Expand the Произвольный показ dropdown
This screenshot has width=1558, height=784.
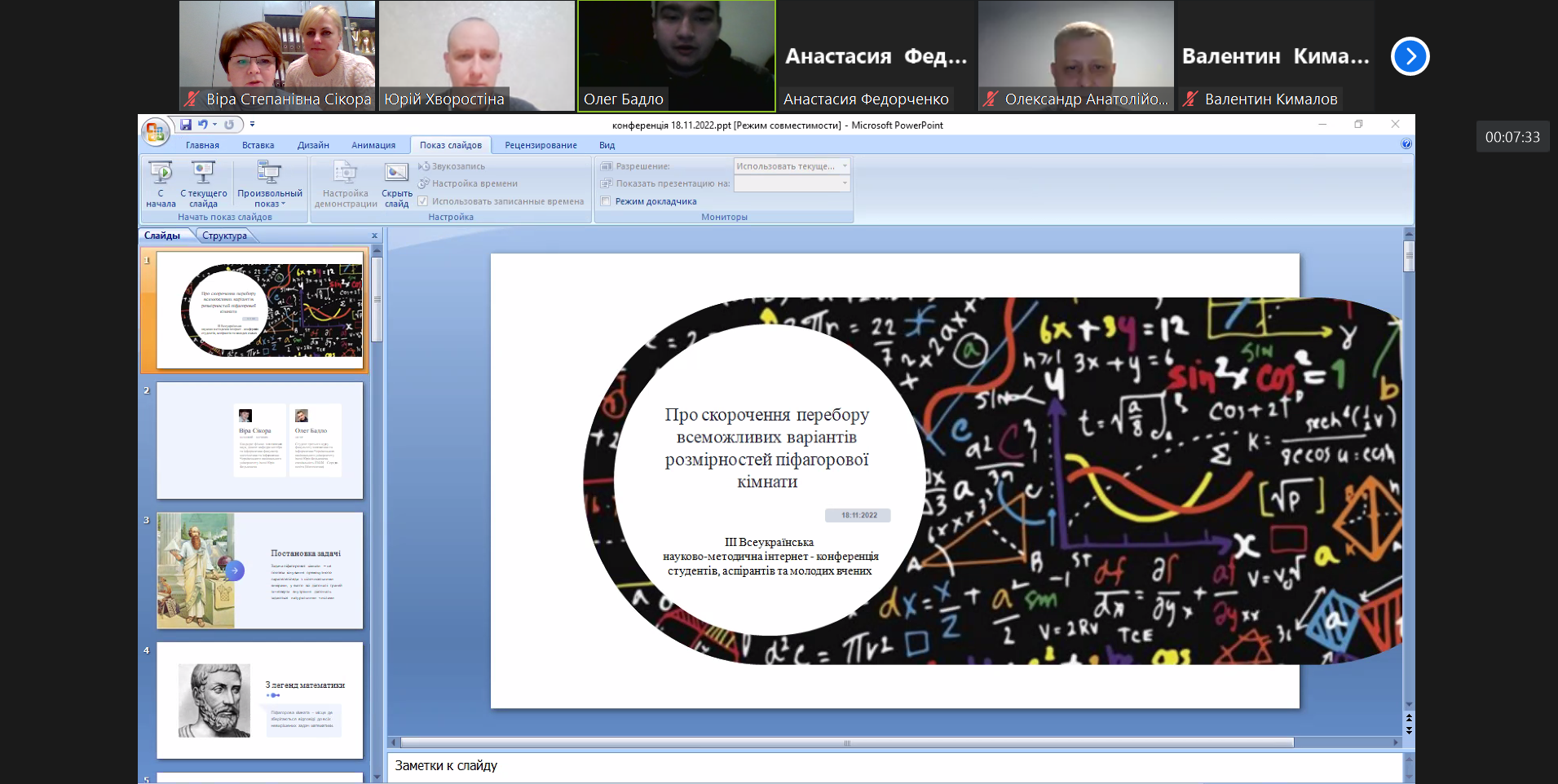point(270,184)
